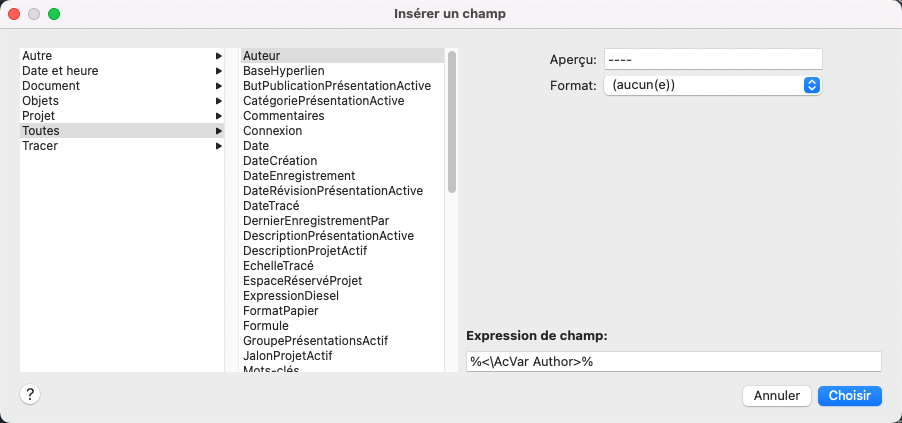Select the DateCréation field name

[280, 161]
